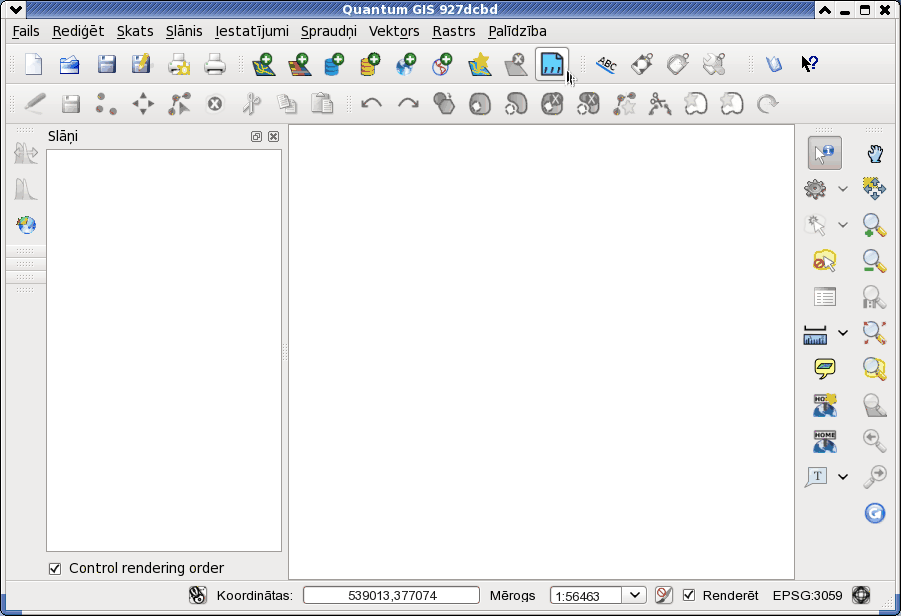The height and width of the screenshot is (616, 901).
Task: Zoom to full extent magnifier with arrows
Action: click(875, 333)
